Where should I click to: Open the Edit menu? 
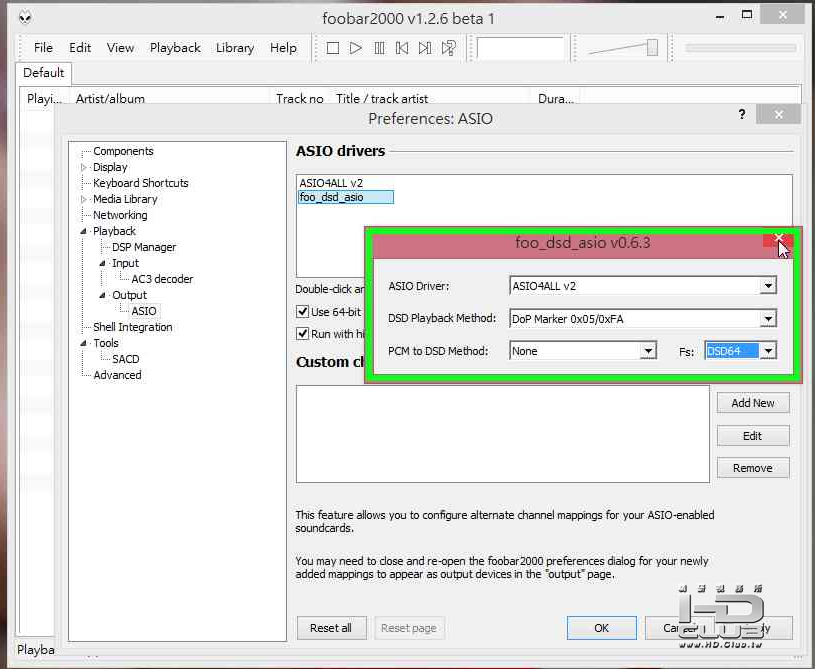(80, 48)
